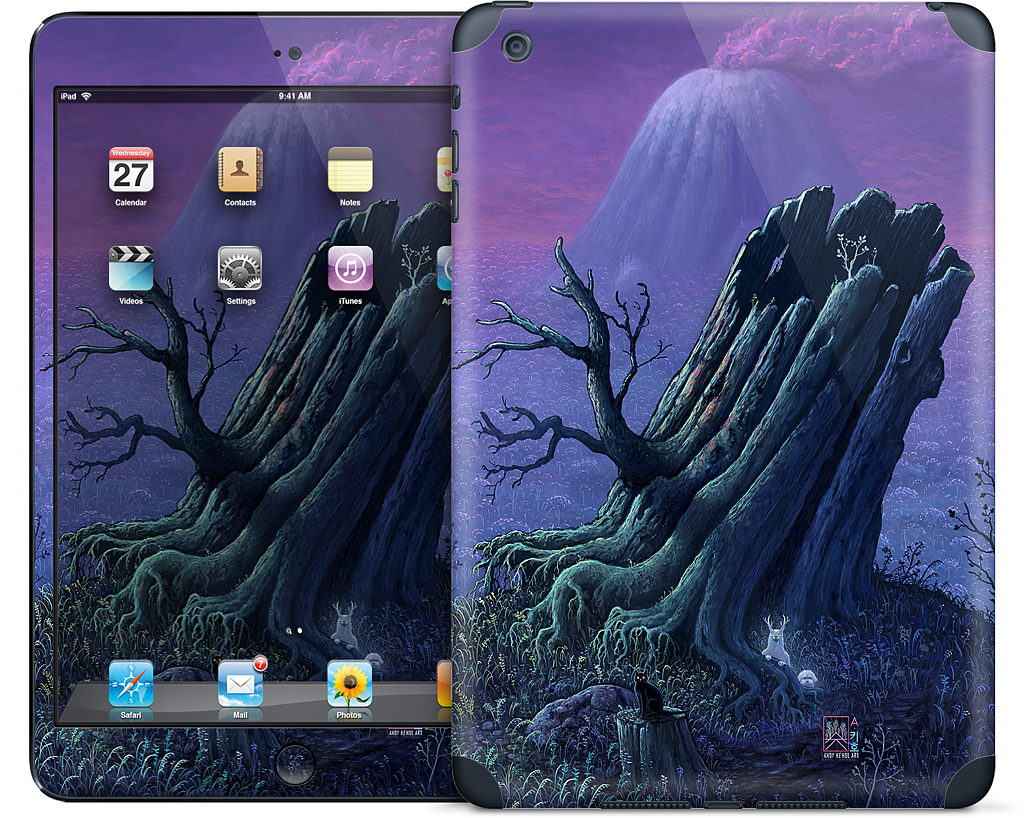Click the iPad carrier label

(68, 97)
